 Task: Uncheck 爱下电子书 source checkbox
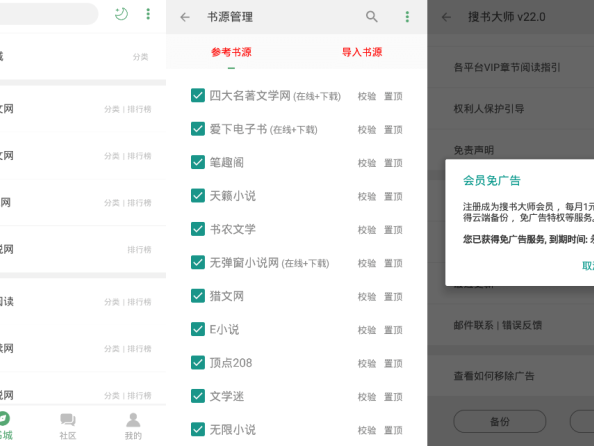[x=198, y=129]
